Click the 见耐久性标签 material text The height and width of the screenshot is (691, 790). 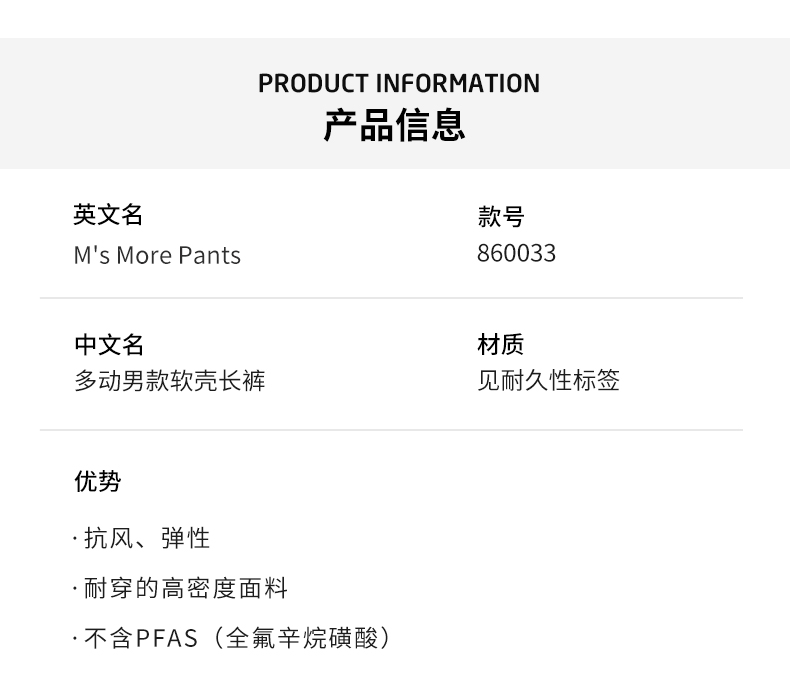tap(548, 381)
